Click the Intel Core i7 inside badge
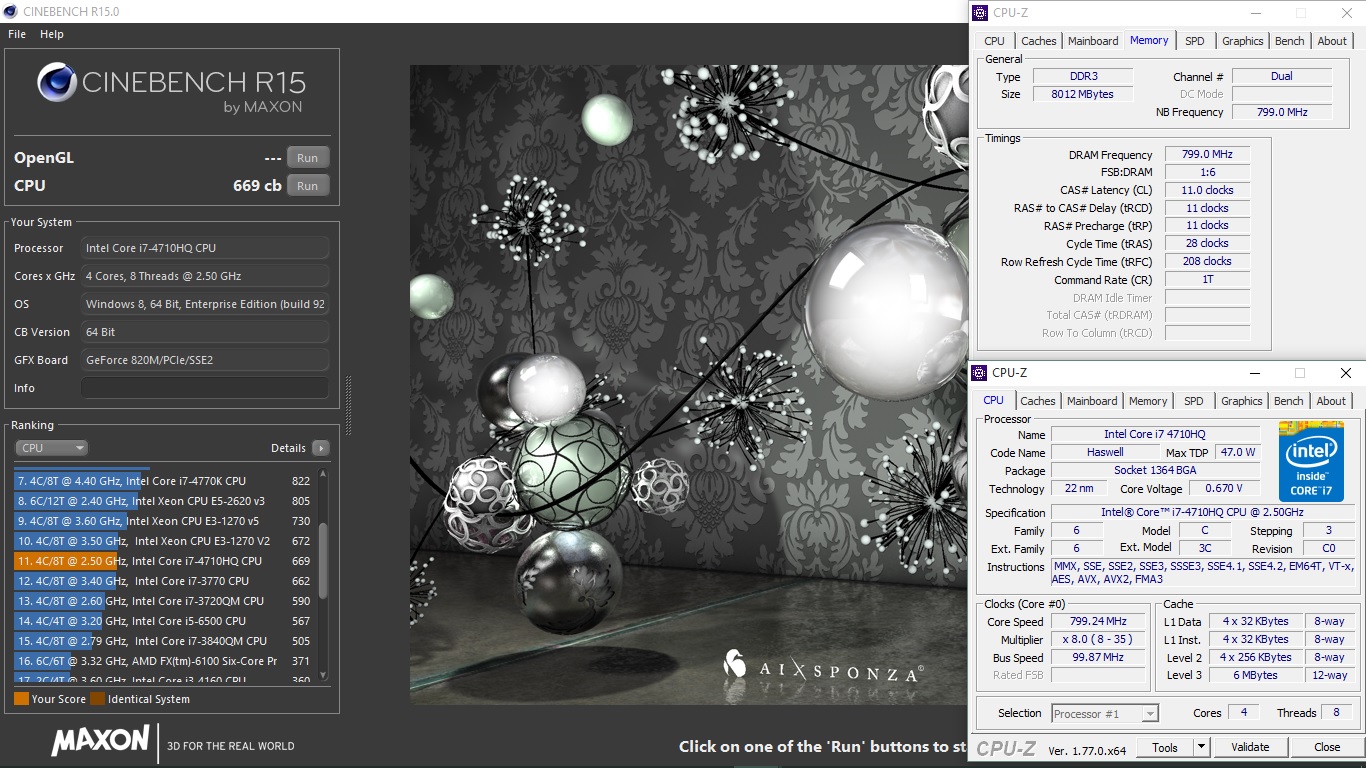 click(x=1311, y=461)
